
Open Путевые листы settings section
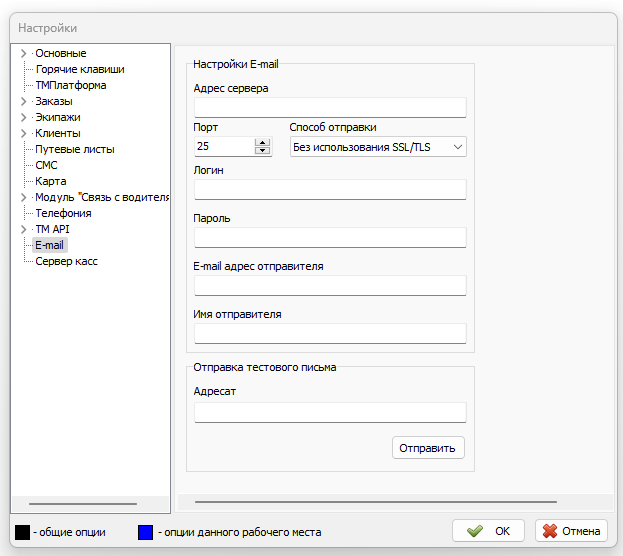(x=75, y=149)
